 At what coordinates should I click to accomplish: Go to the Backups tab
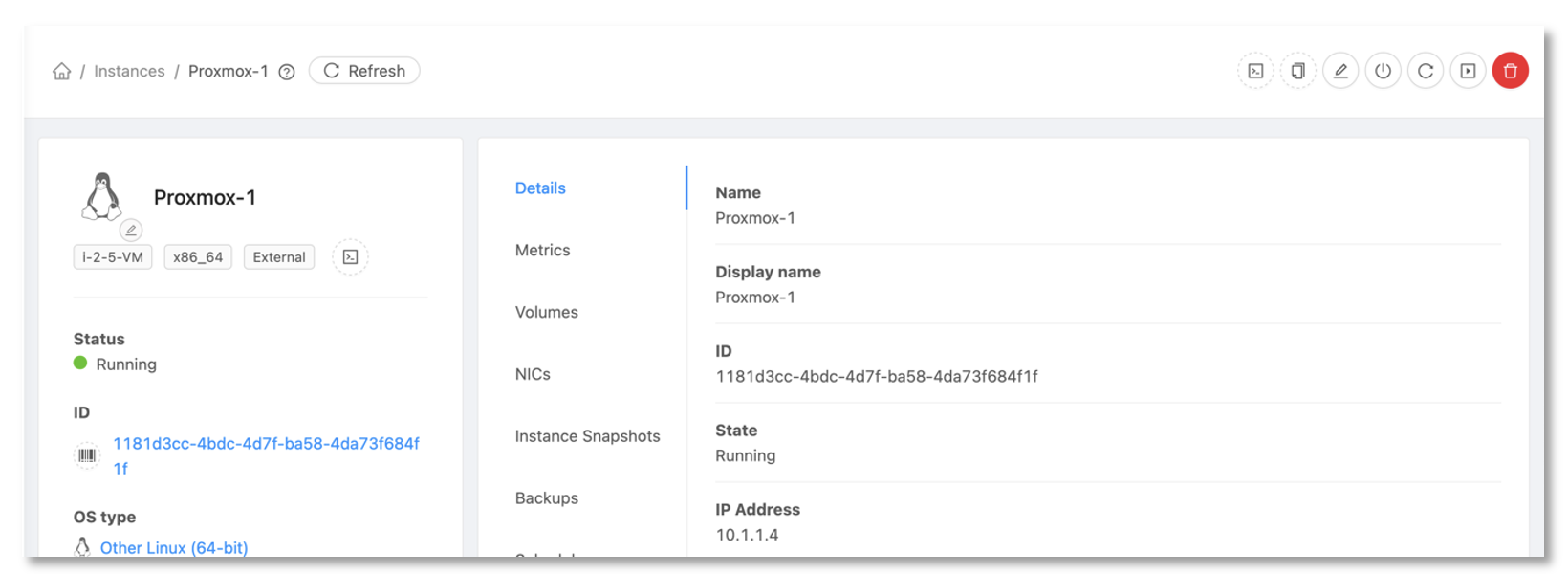[546, 498]
